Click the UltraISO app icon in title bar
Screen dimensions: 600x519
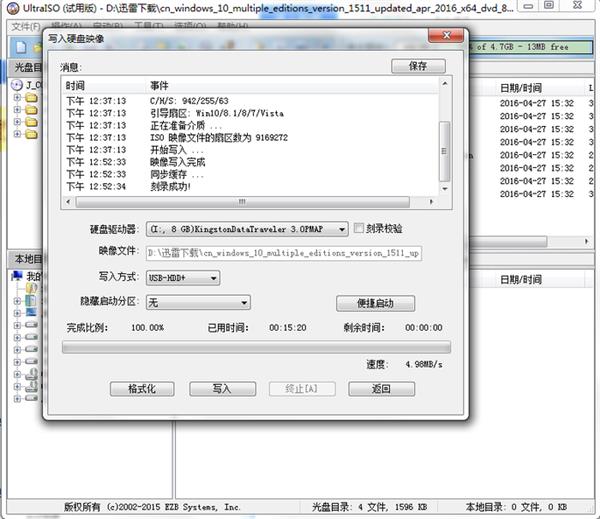[x=13, y=8]
